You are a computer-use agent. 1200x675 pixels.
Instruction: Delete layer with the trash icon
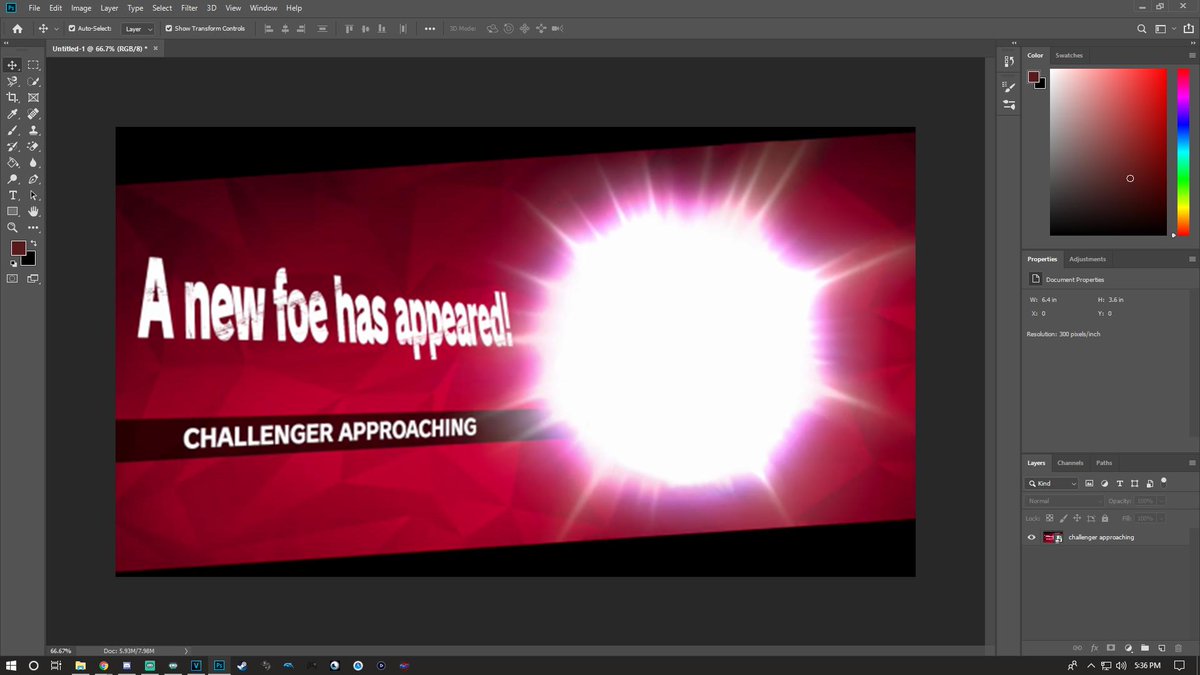point(1178,647)
